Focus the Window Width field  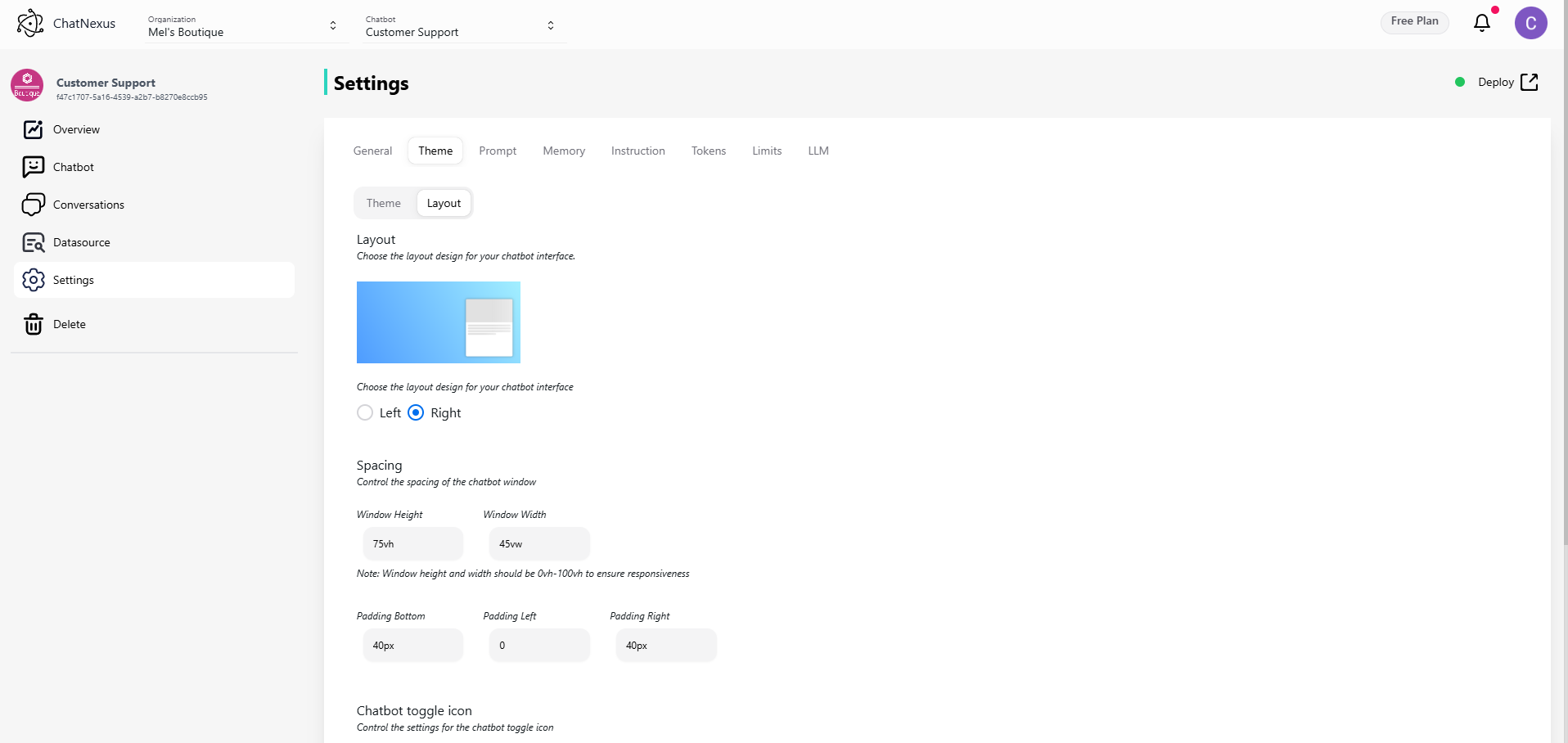click(x=539, y=543)
